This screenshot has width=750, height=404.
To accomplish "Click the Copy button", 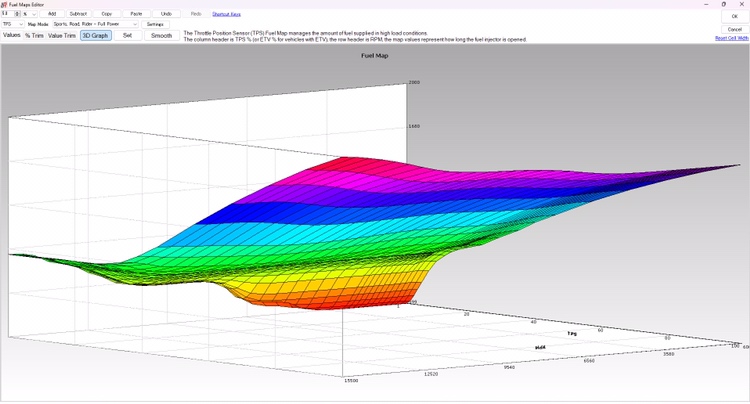I will tap(107, 14).
